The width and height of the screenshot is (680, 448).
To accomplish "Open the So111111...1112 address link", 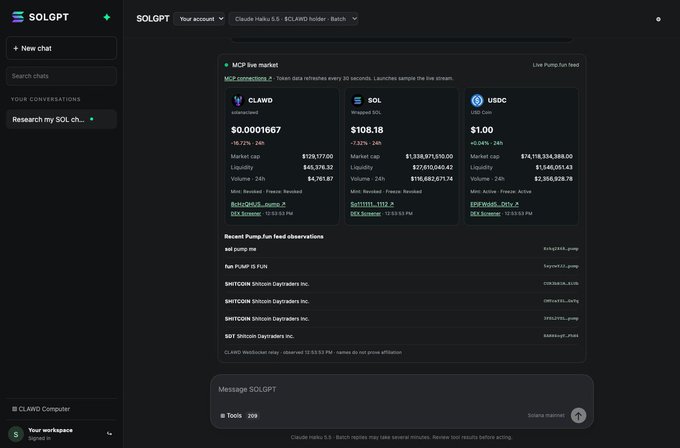I will pos(372,204).
